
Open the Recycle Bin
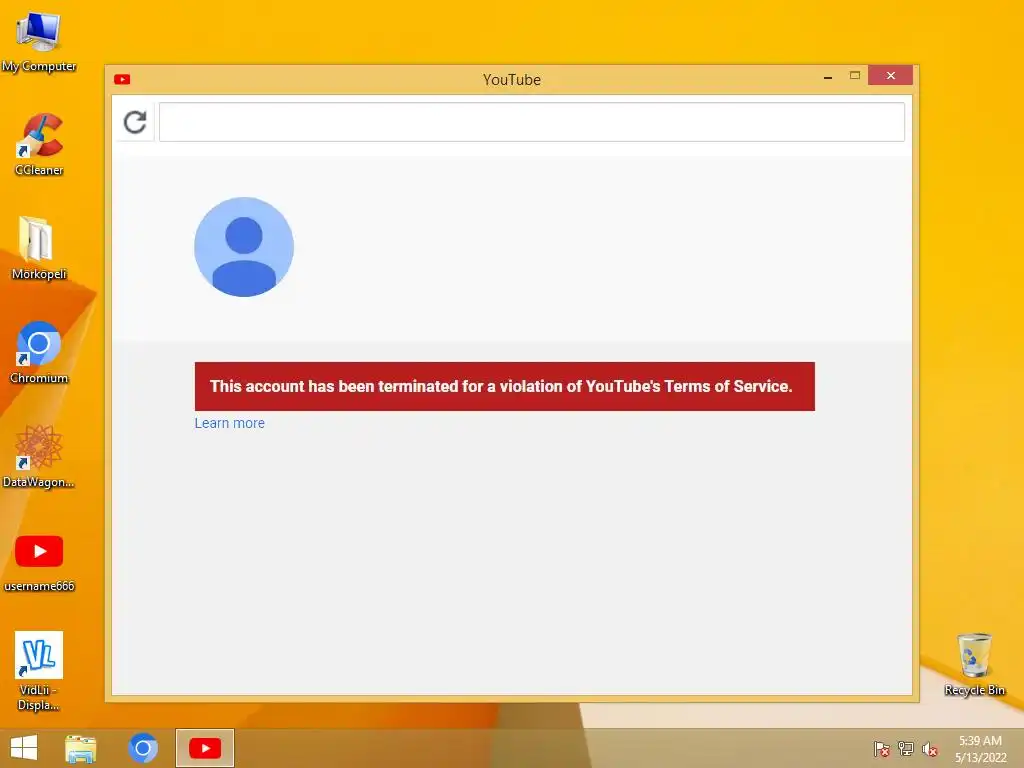[x=974, y=665]
